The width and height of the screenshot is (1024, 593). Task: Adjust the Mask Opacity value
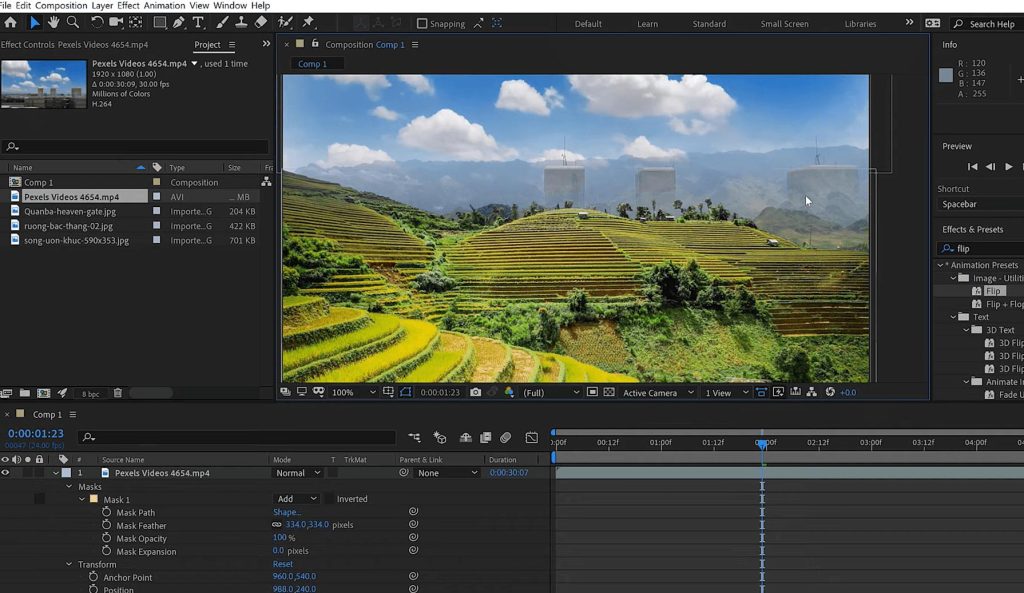click(x=277, y=538)
